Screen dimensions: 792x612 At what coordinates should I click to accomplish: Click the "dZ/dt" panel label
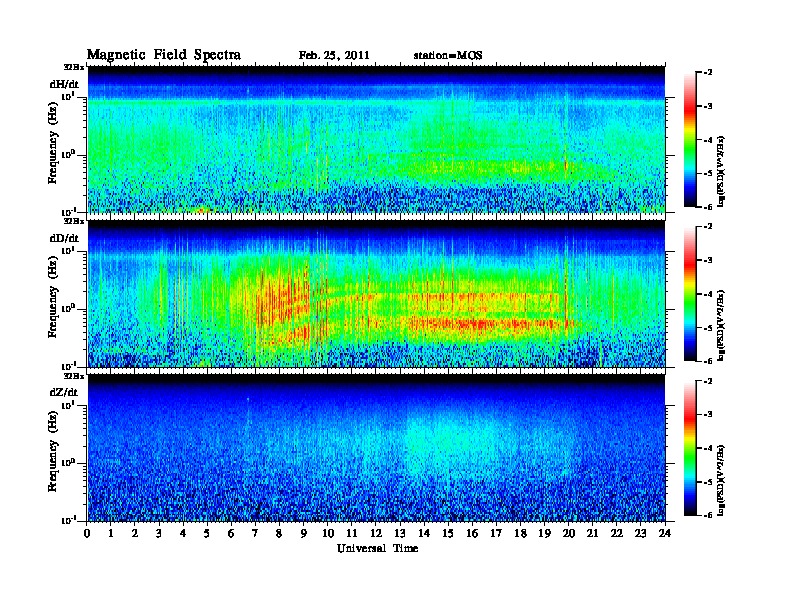(64, 392)
